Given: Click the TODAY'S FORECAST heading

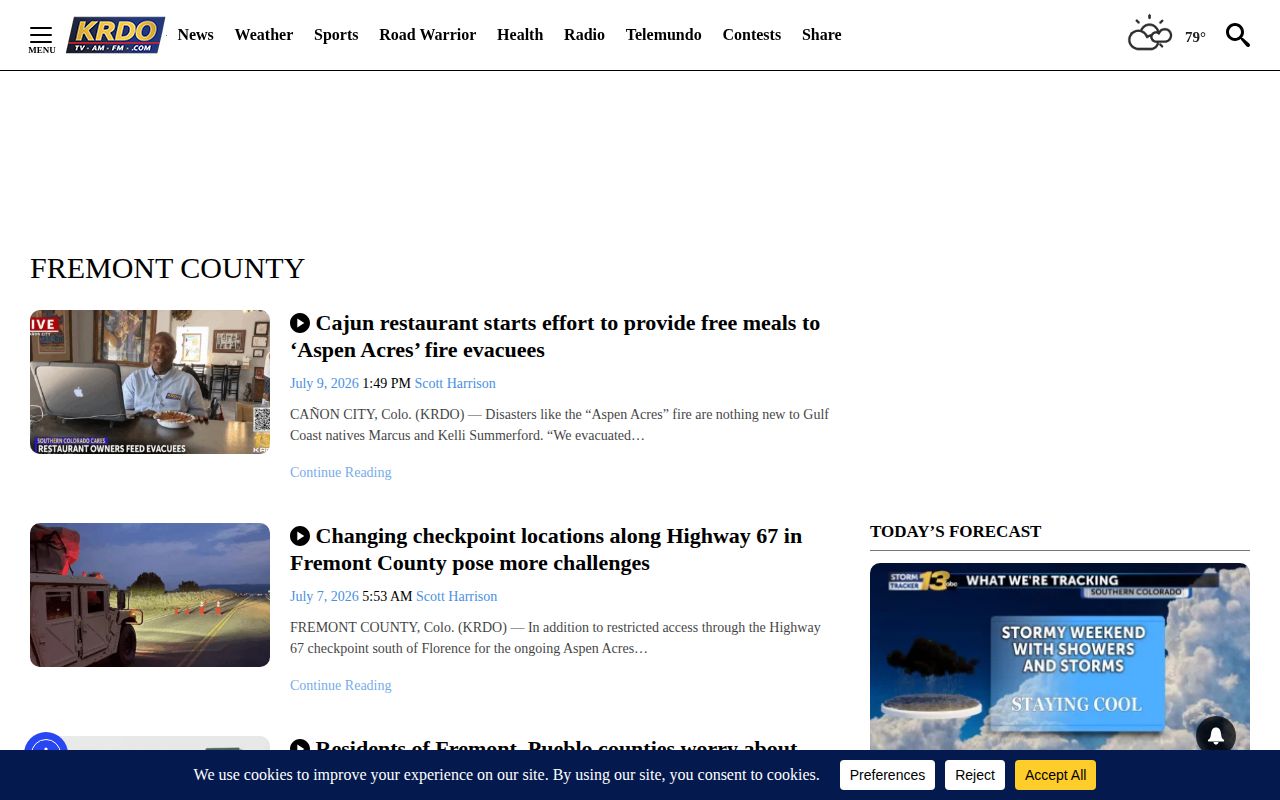Looking at the screenshot, I should (x=955, y=532).
